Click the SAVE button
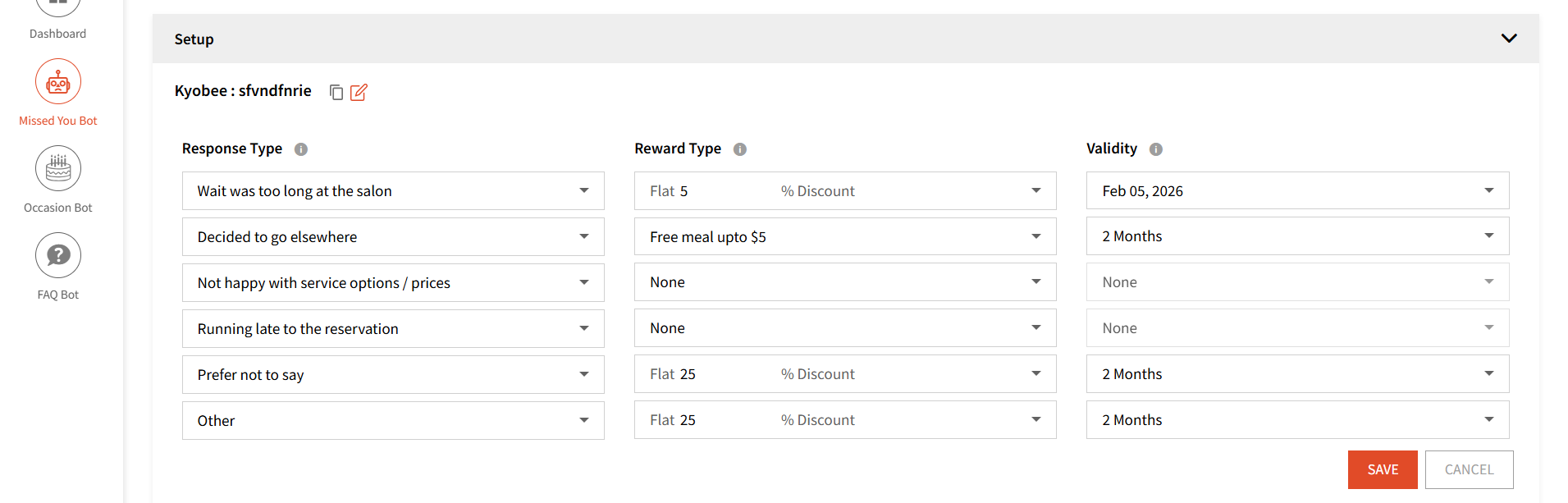This screenshot has width=1568, height=503. 1383,469
